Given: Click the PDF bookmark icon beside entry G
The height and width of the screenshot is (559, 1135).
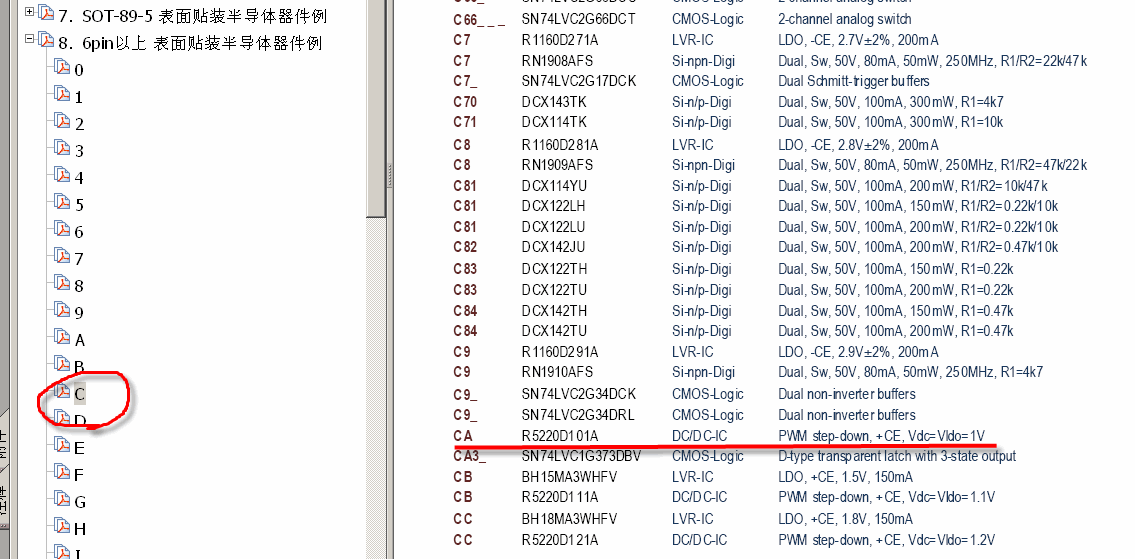Looking at the screenshot, I should 62,500.
